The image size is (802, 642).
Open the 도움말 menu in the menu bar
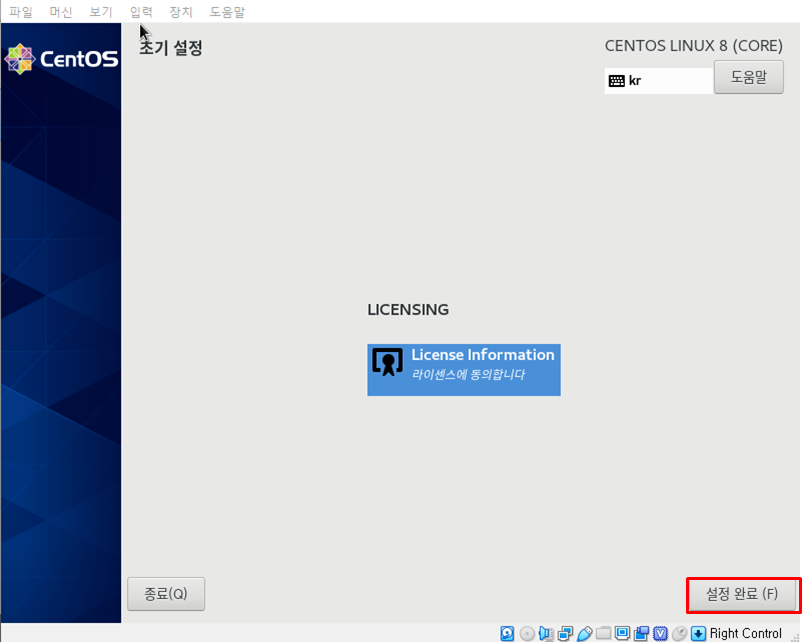point(227,12)
